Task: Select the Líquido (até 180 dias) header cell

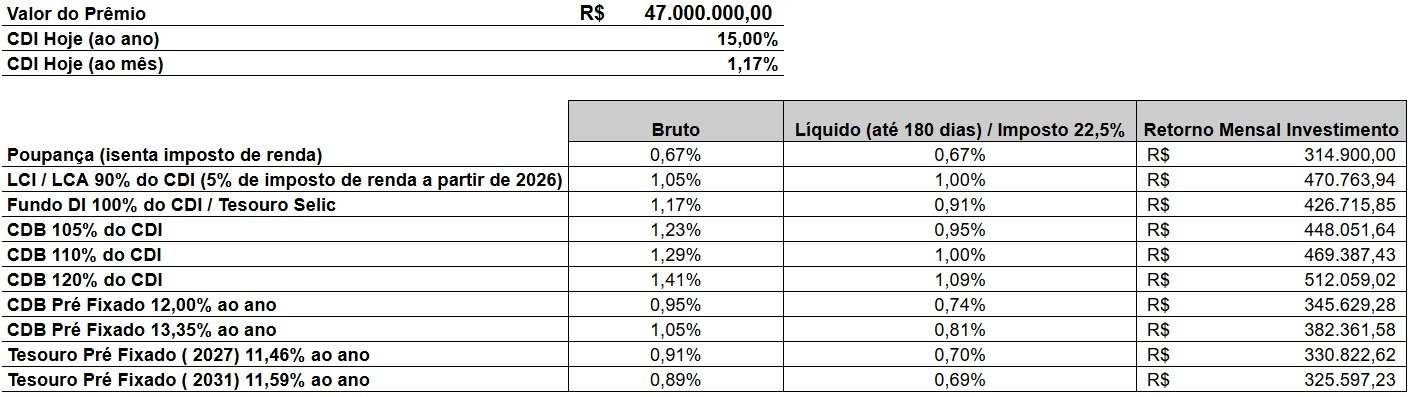Action: [x=960, y=130]
